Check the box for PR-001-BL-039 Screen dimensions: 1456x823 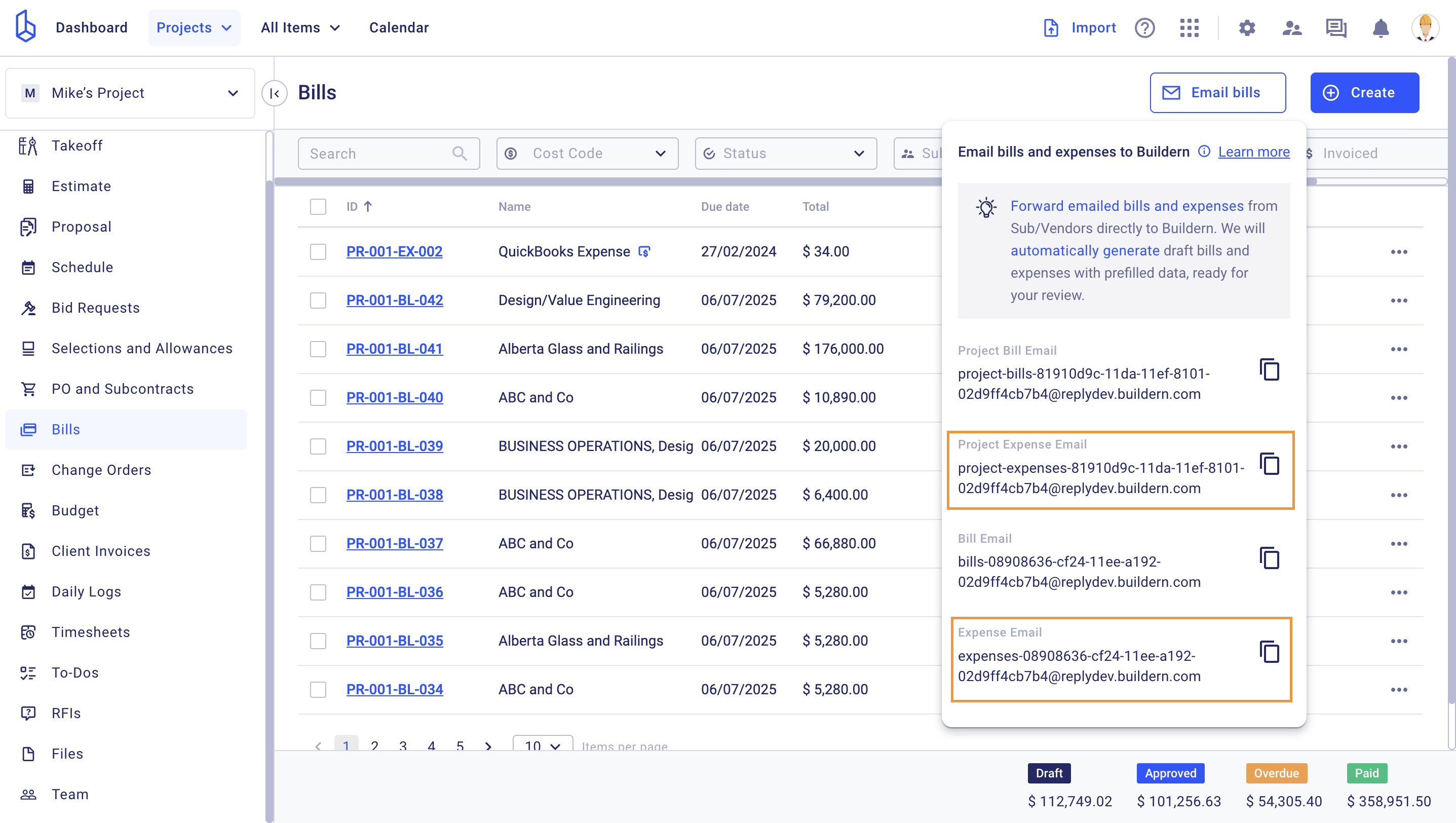pyautogui.click(x=318, y=446)
